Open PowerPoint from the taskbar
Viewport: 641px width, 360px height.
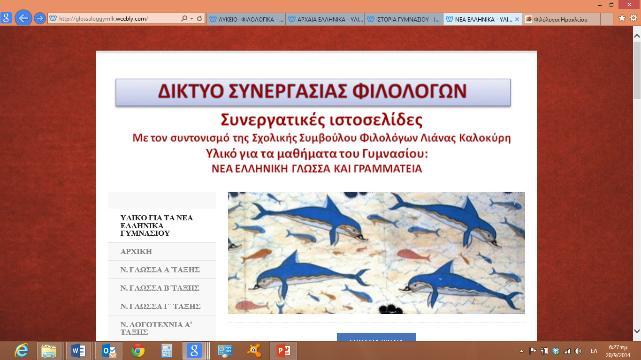(283, 351)
